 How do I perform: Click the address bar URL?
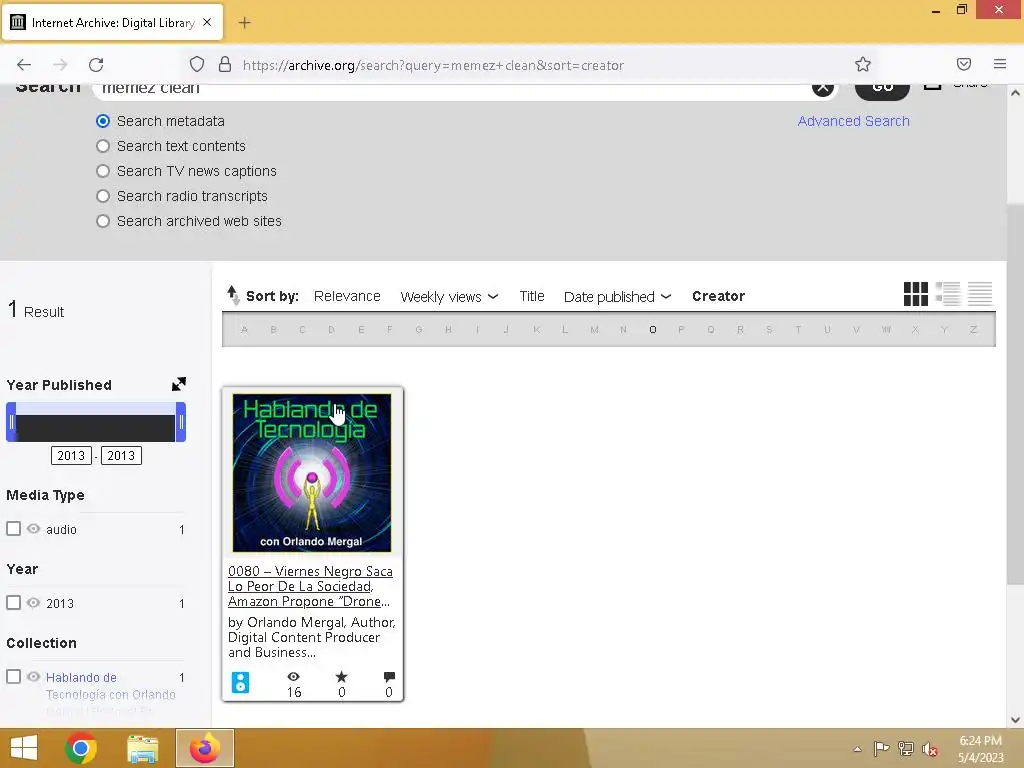tap(433, 65)
